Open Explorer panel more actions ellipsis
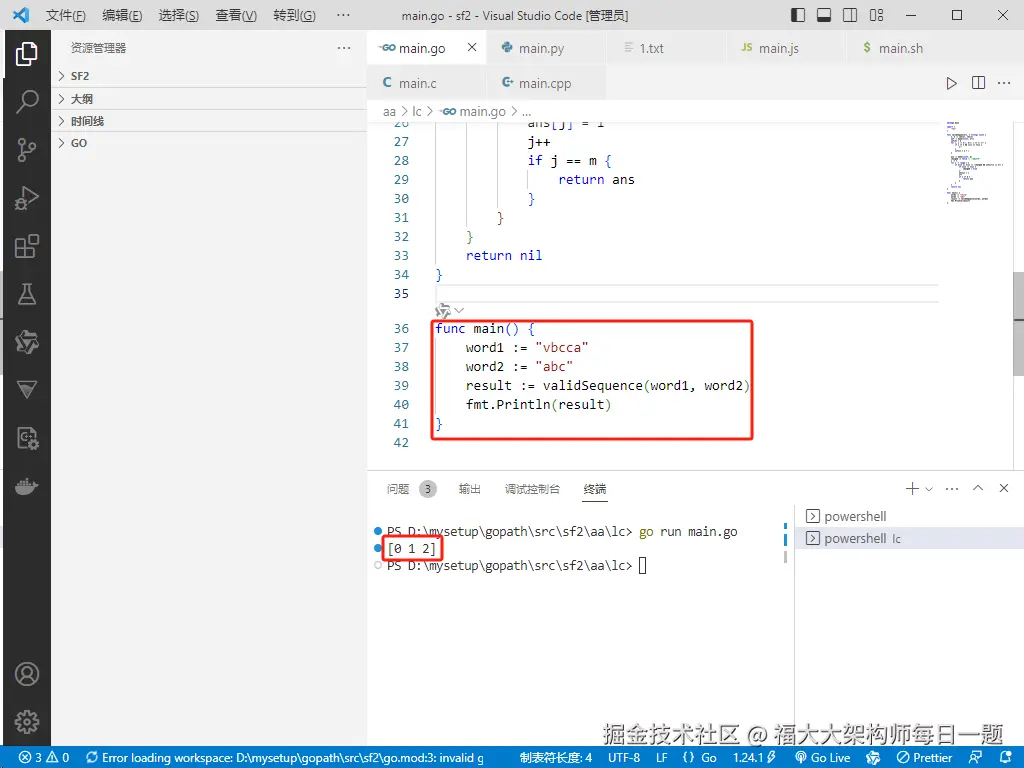The height and width of the screenshot is (768, 1024). pos(344,48)
